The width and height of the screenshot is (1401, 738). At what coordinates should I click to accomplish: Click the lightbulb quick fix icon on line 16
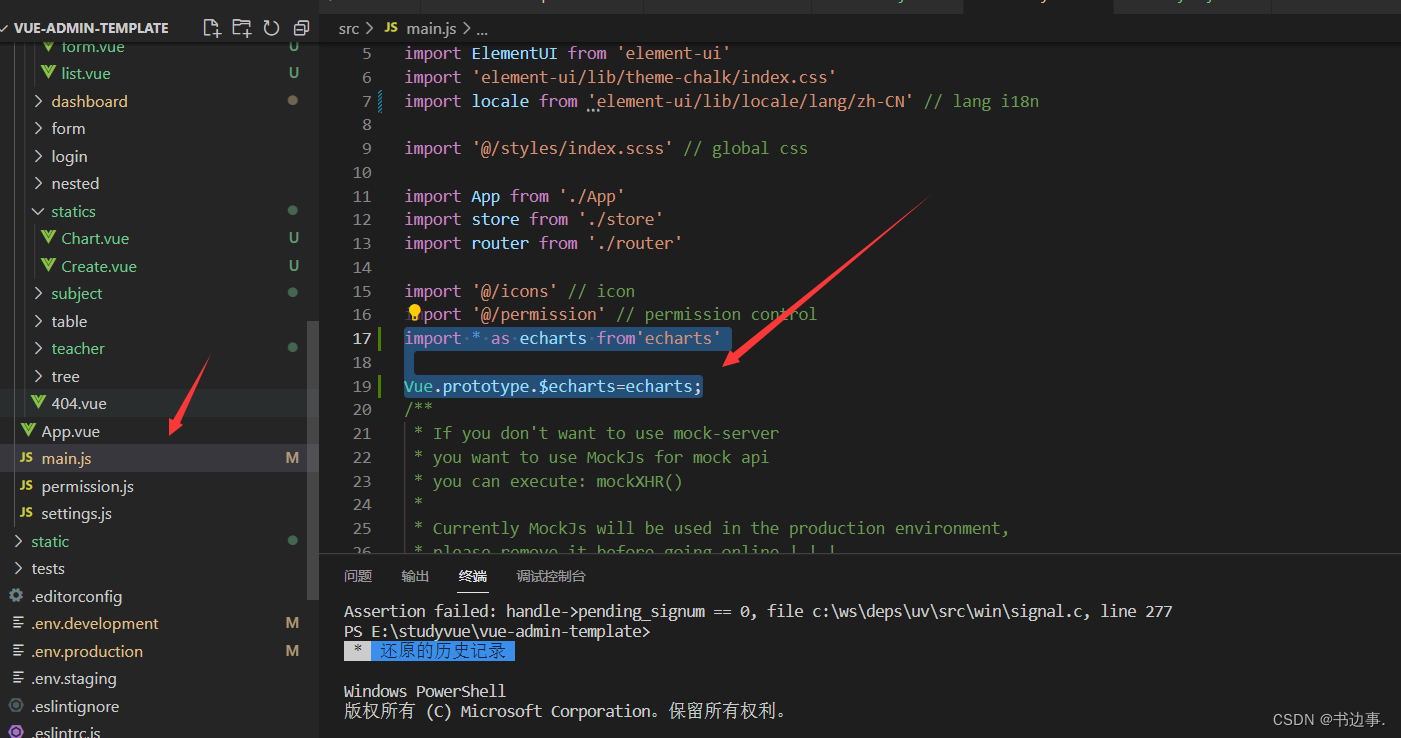coord(414,313)
